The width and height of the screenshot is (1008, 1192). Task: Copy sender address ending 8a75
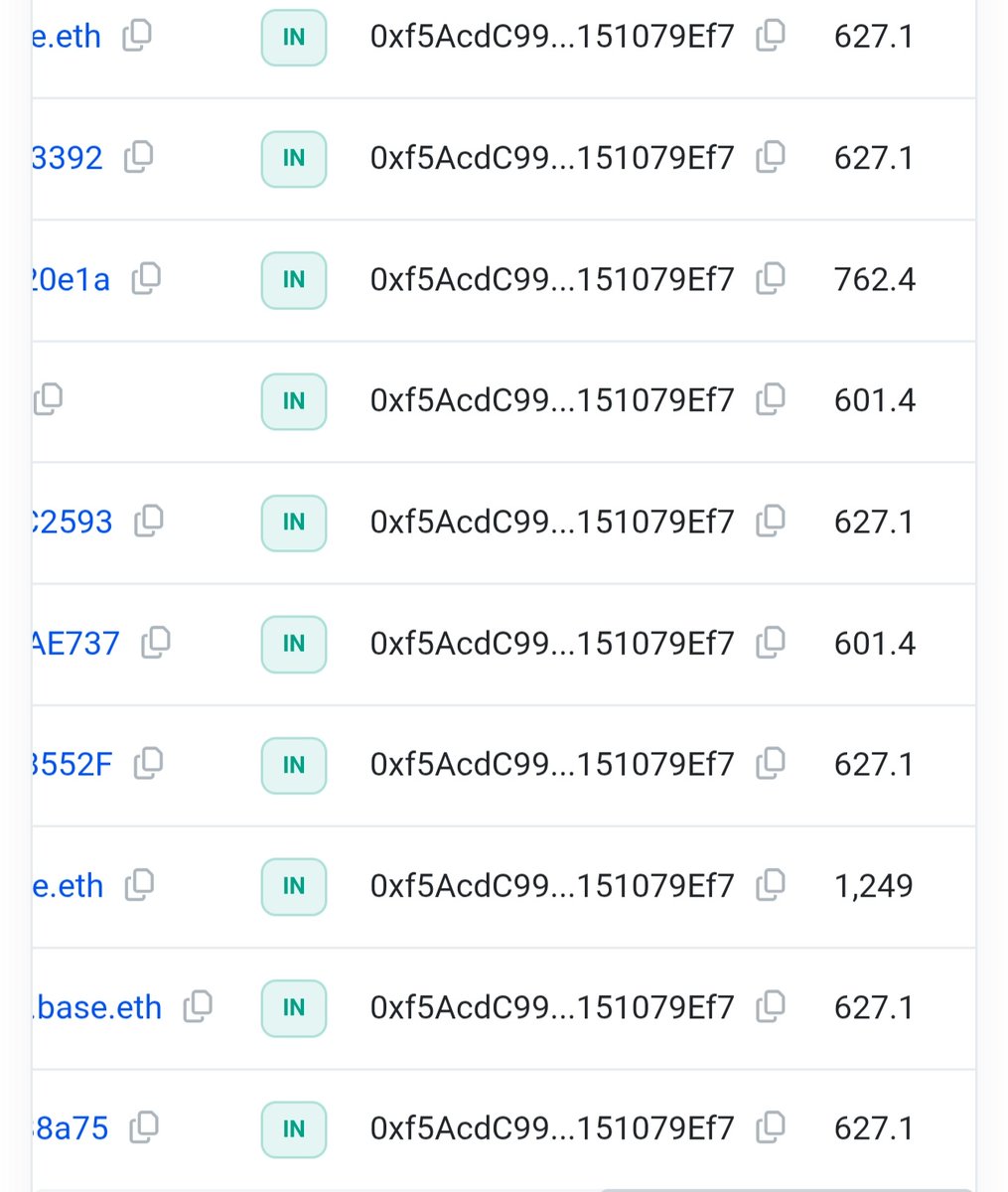tap(144, 1127)
